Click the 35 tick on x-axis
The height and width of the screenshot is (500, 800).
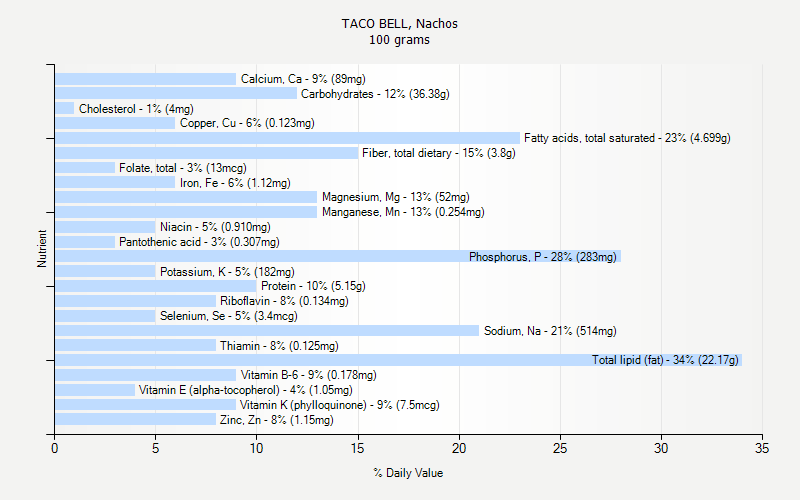click(x=762, y=449)
